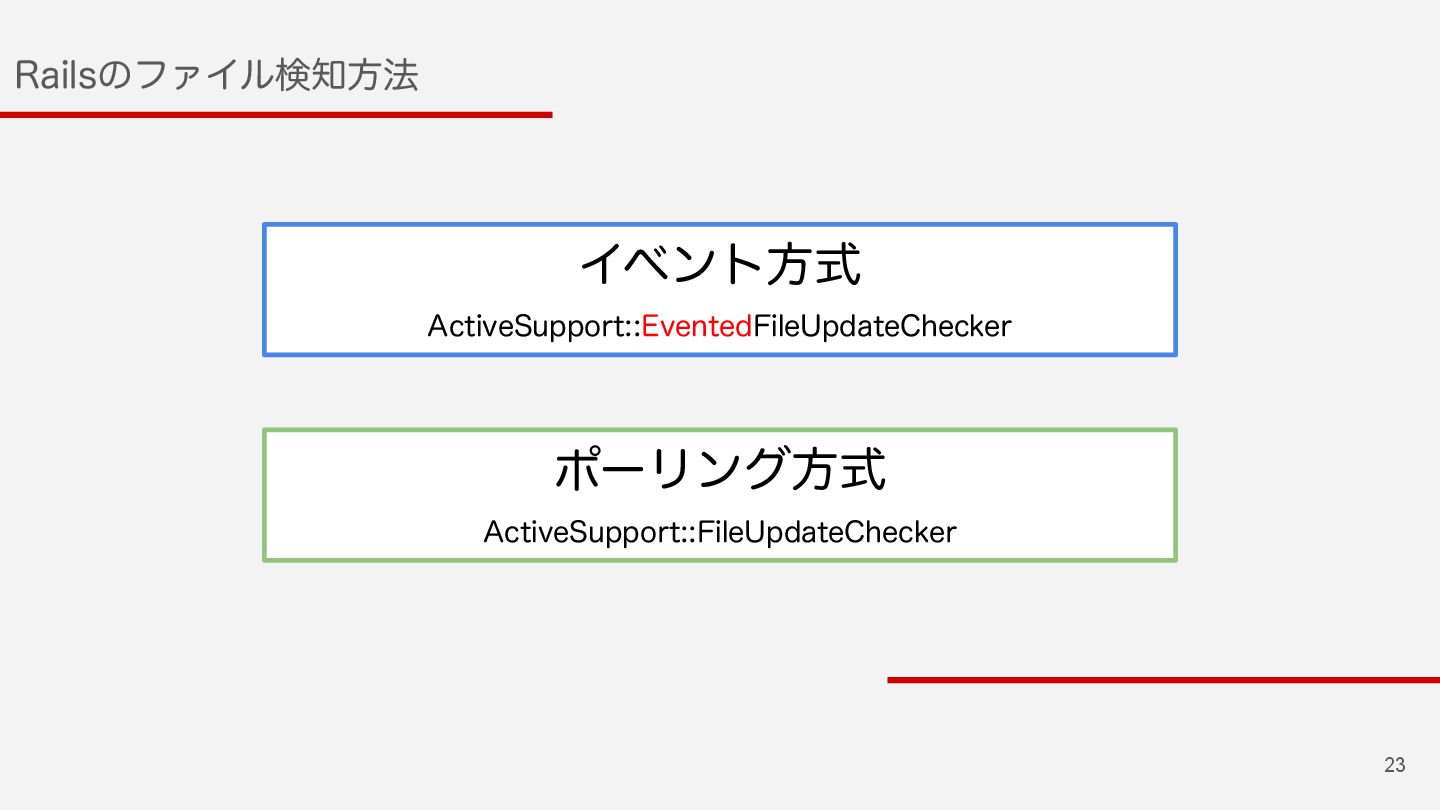Image resolution: width=1440 pixels, height=810 pixels.
Task: Select the word "Rails" in the title
Action: point(57,76)
